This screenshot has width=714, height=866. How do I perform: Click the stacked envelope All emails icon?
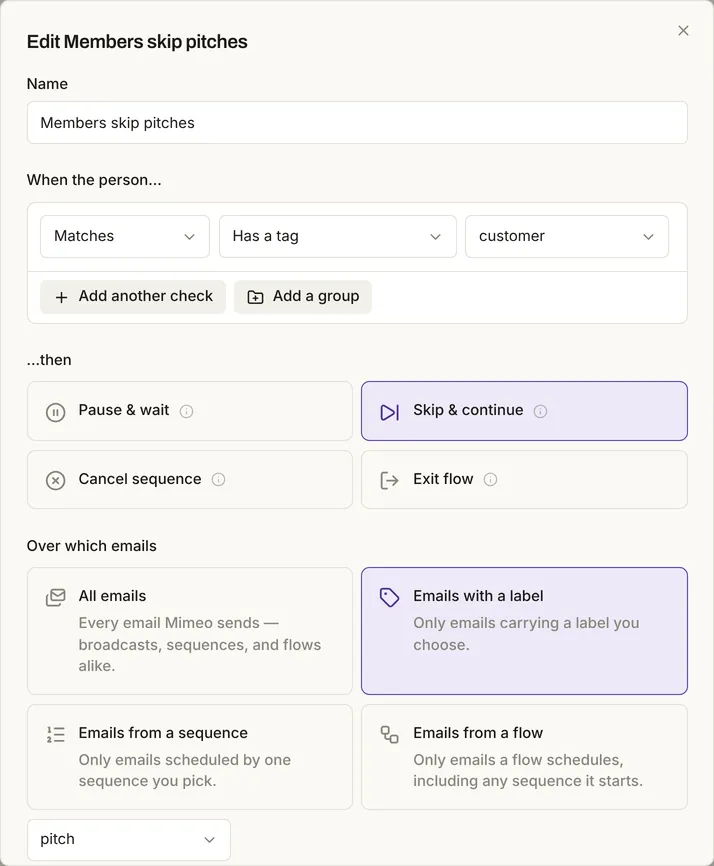click(x=55, y=598)
